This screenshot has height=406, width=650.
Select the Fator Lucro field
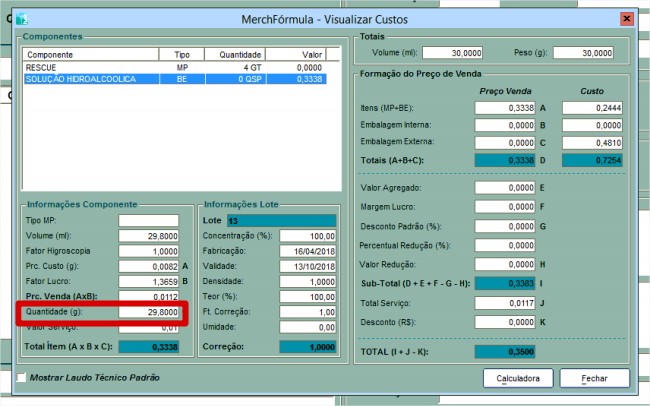coord(148,282)
